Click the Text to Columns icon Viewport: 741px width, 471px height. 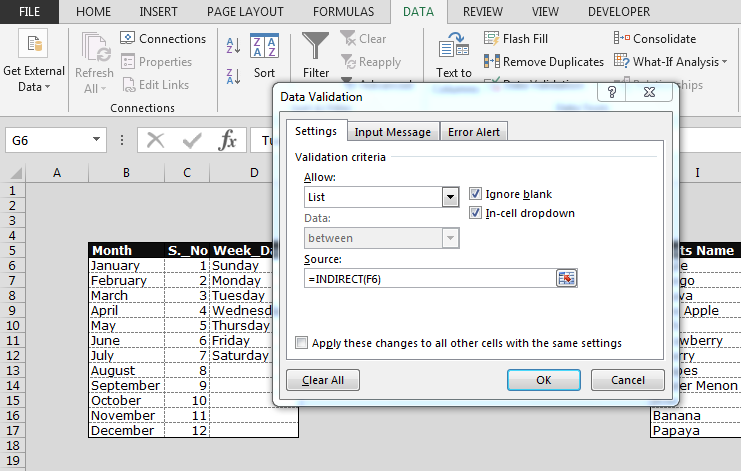[453, 46]
